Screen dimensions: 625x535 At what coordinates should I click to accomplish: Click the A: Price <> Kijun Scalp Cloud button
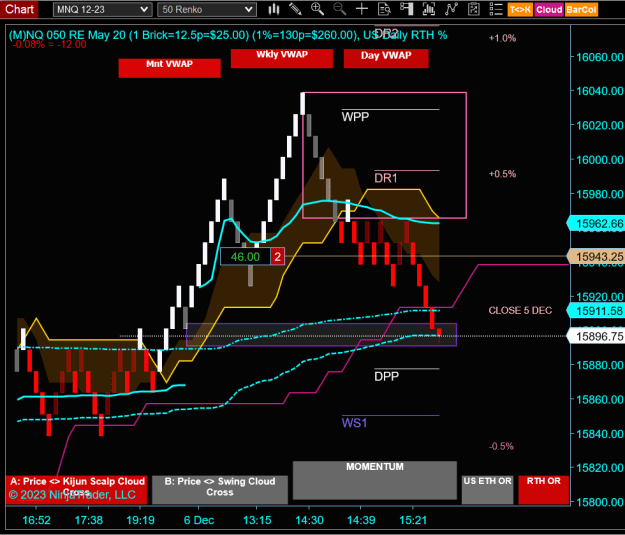(77, 490)
